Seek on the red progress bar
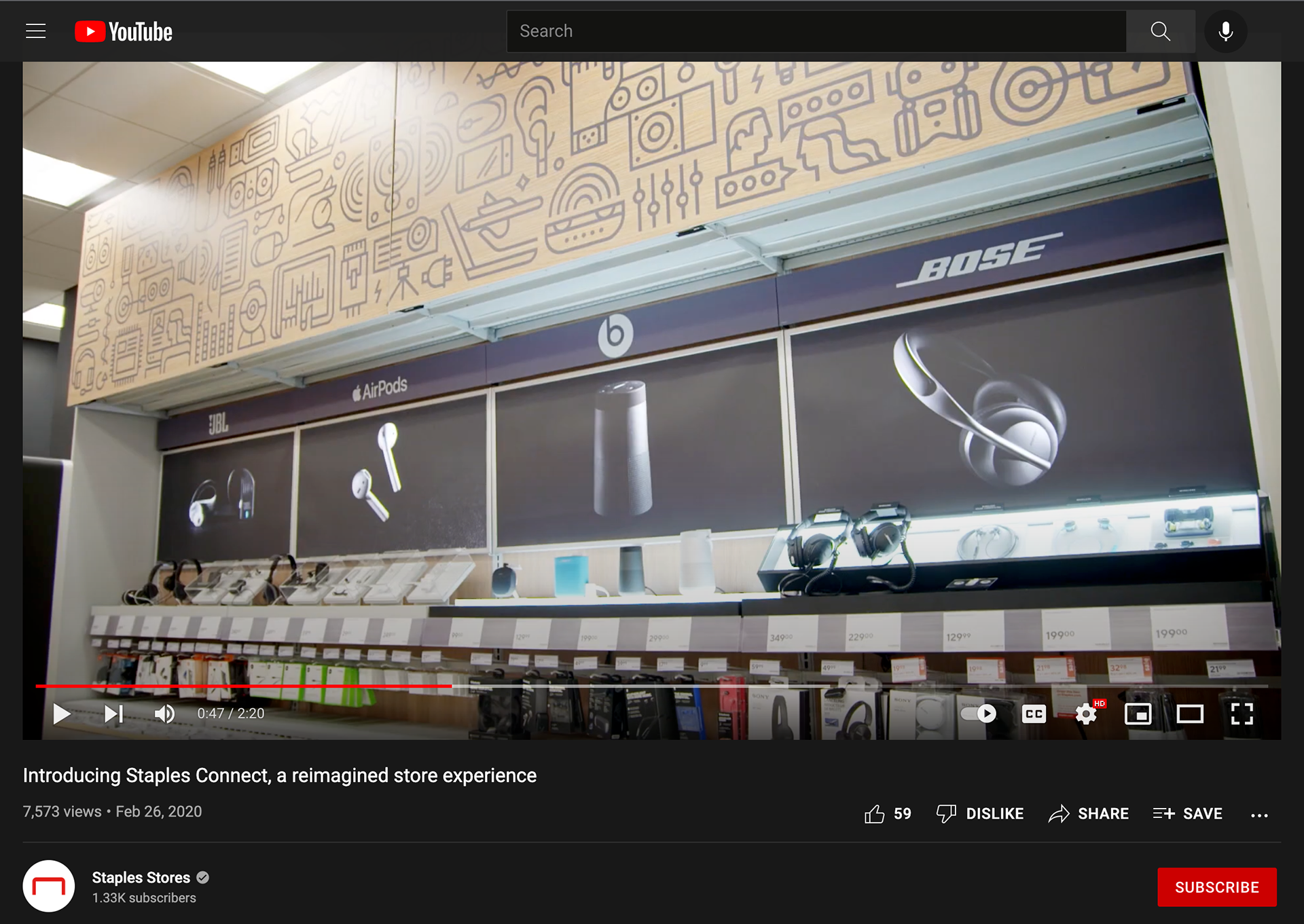 243,686
